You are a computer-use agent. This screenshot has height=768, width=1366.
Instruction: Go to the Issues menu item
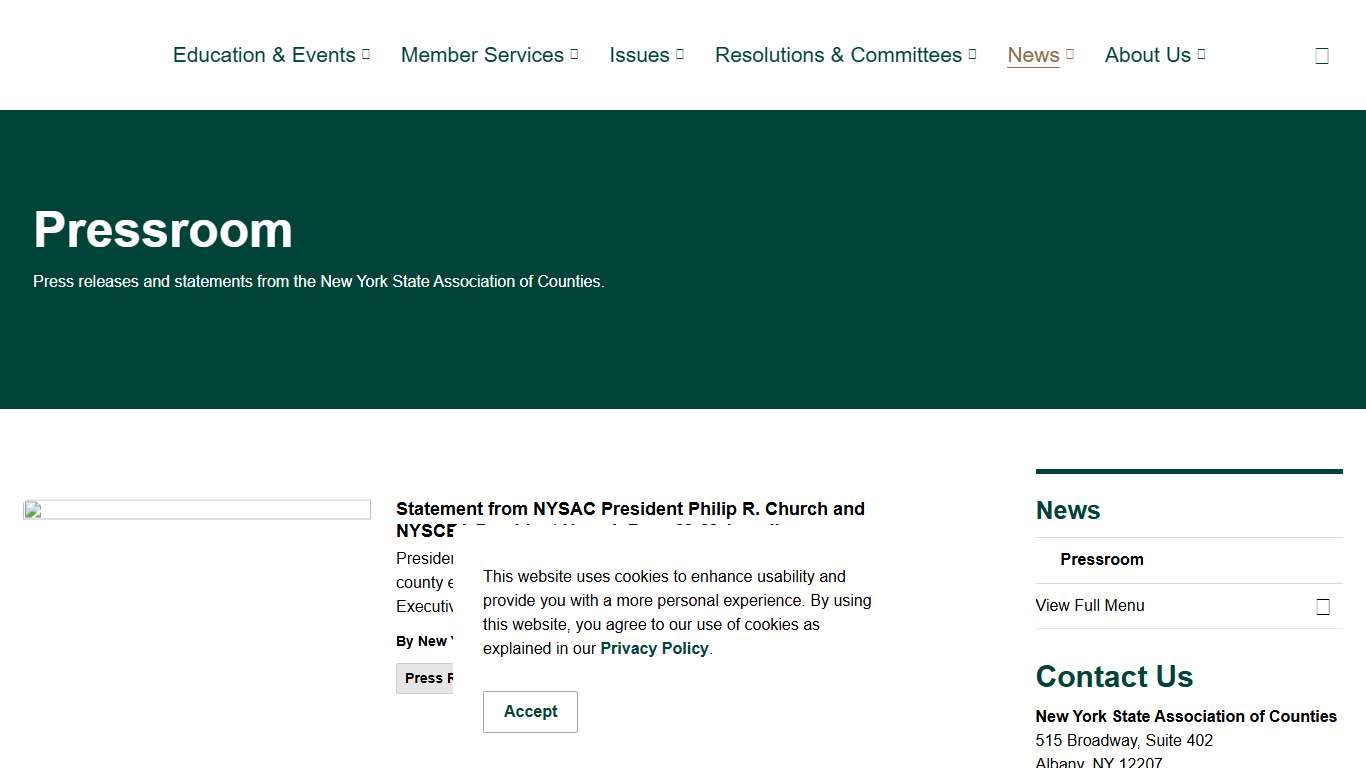coord(639,55)
